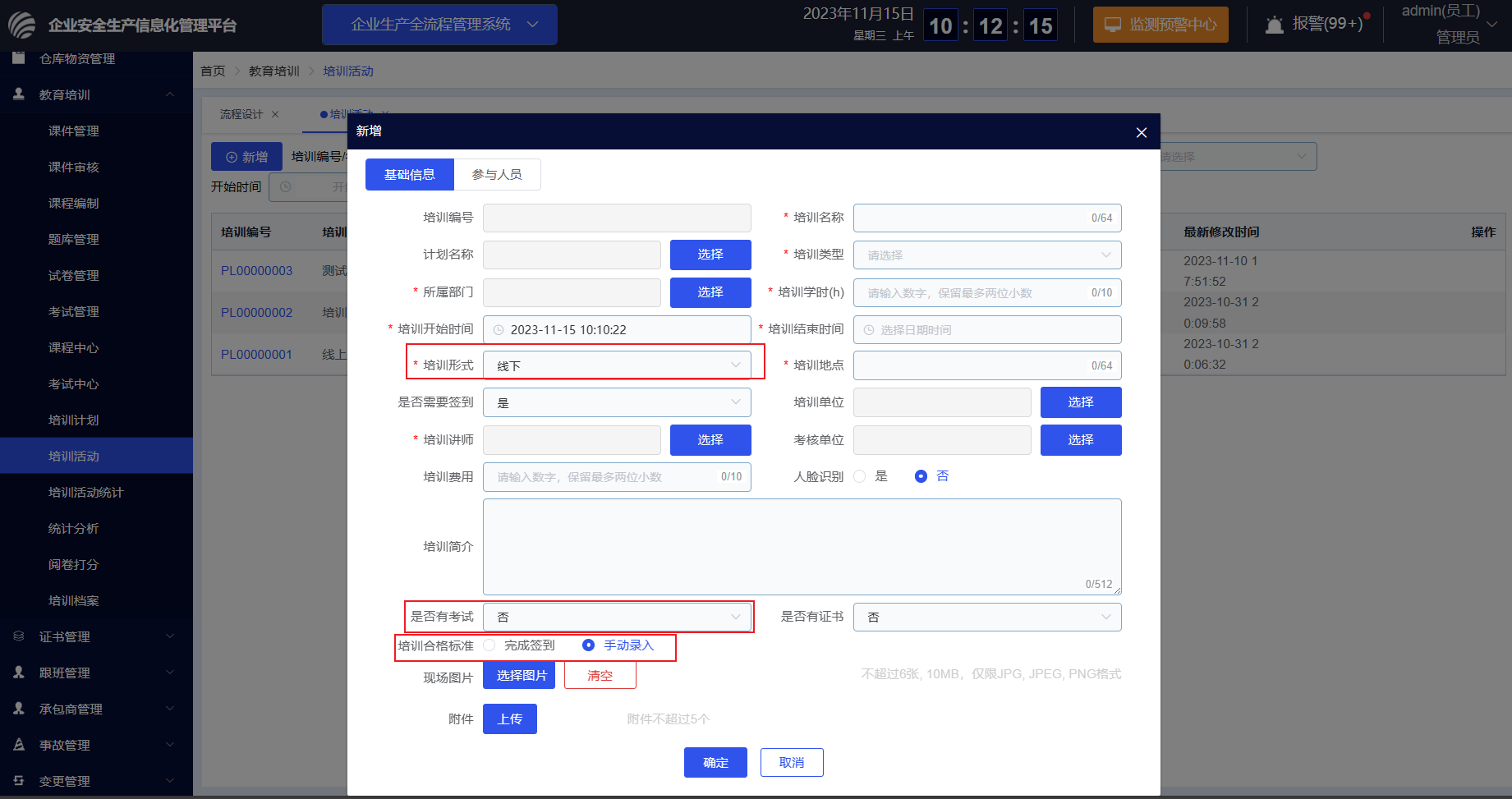
Task: Click the 承包商管理 sidebar icon
Action: [x=19, y=709]
